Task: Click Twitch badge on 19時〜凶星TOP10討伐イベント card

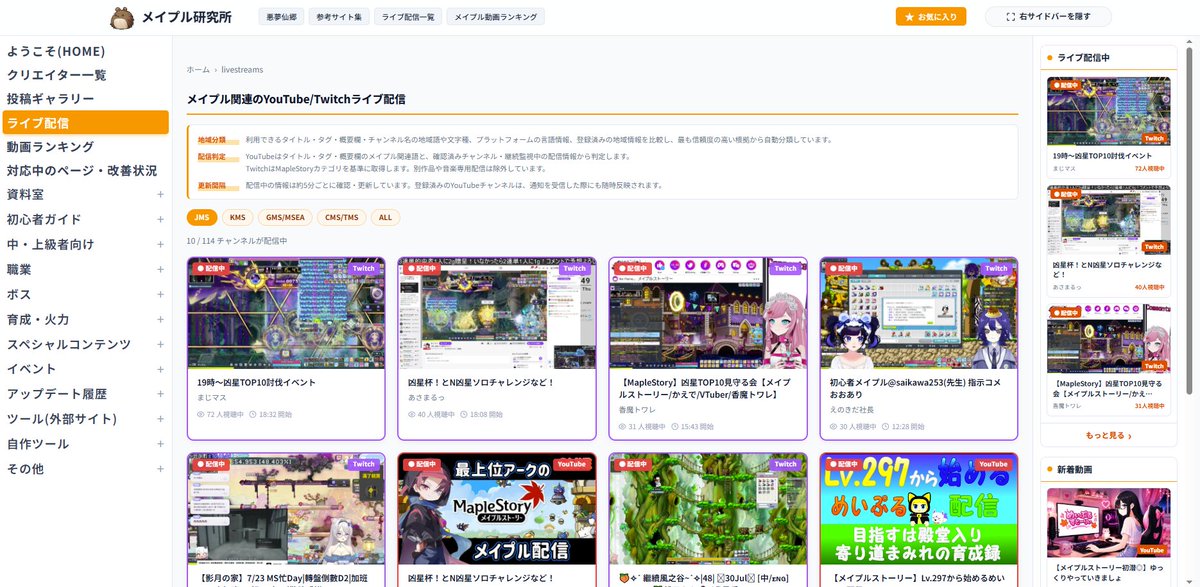Action: 363,268
